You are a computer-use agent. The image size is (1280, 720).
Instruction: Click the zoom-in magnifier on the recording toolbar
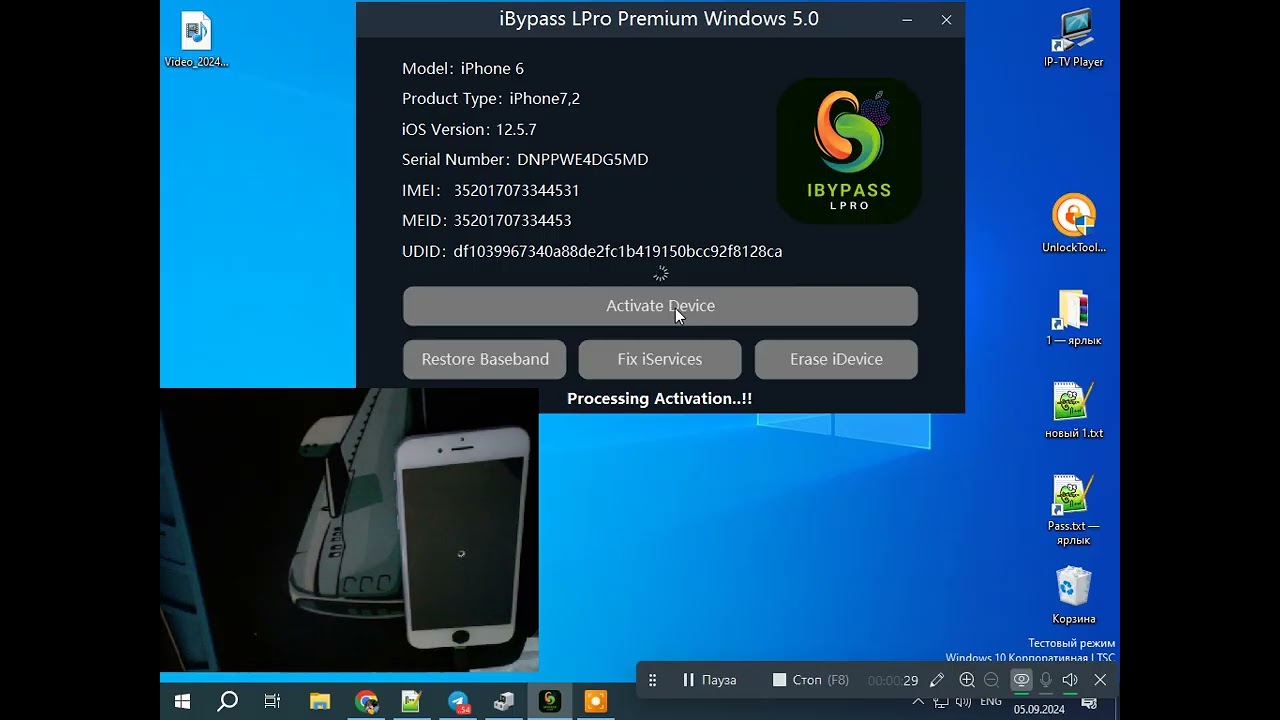coord(966,679)
